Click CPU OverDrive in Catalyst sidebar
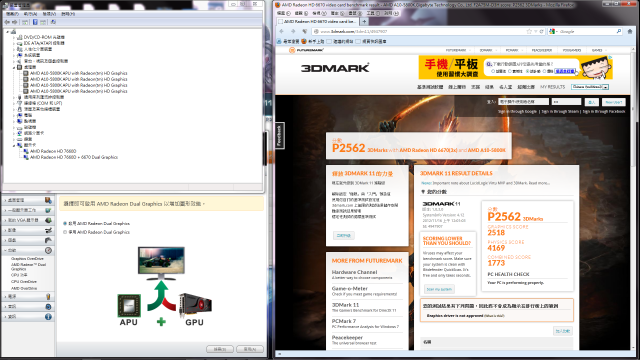The width and height of the screenshot is (640, 360). [x=24, y=282]
